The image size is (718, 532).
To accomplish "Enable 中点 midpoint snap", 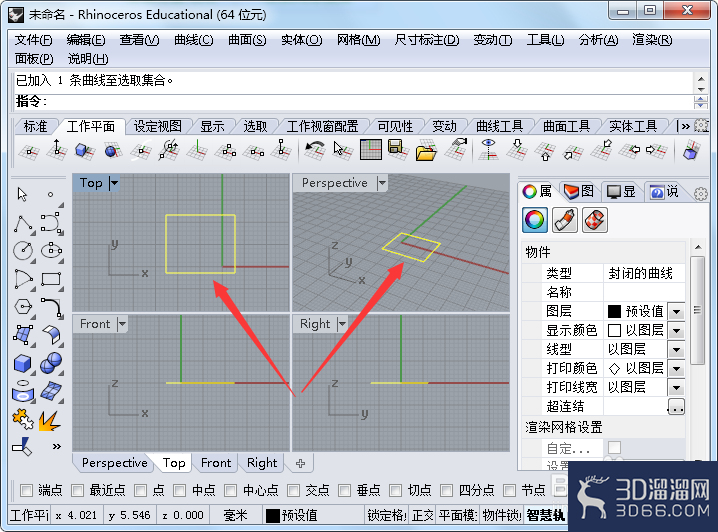I will [180, 490].
